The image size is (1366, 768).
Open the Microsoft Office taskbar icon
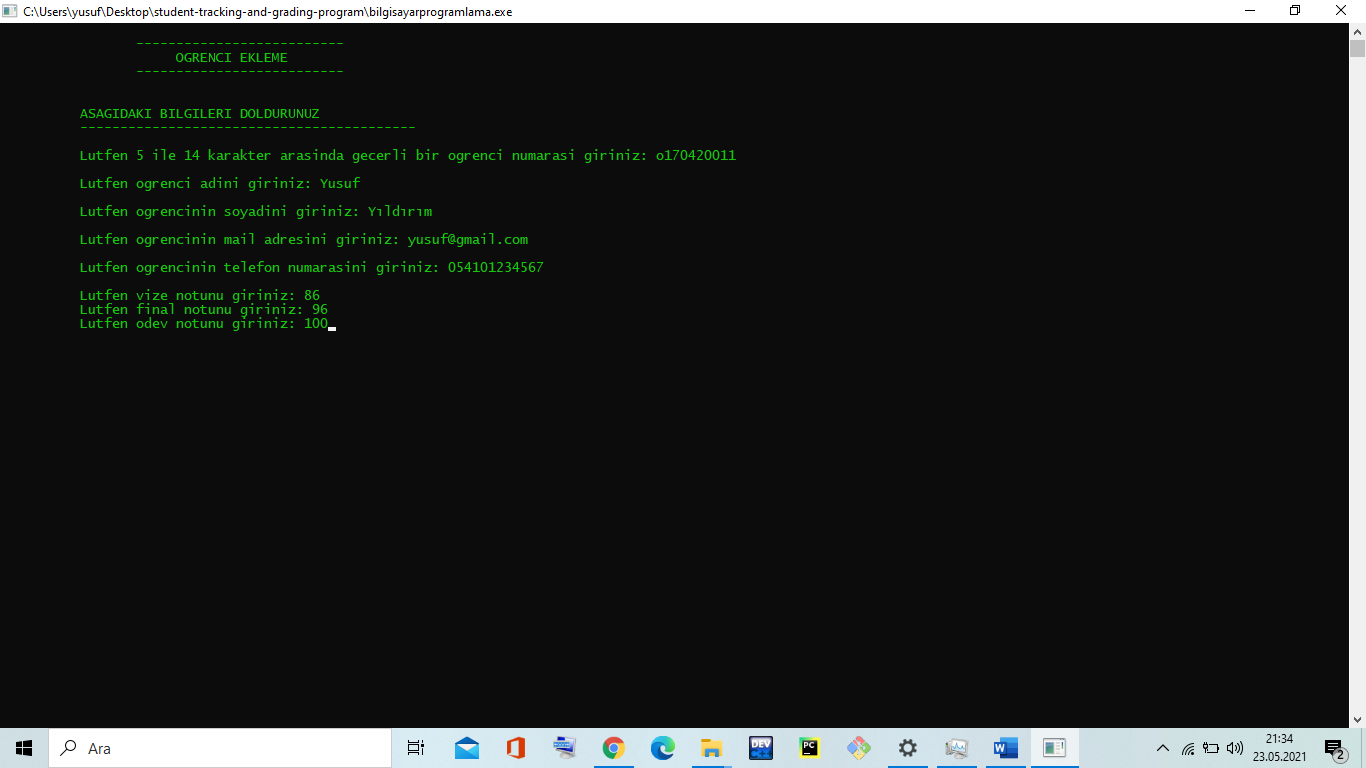point(516,748)
